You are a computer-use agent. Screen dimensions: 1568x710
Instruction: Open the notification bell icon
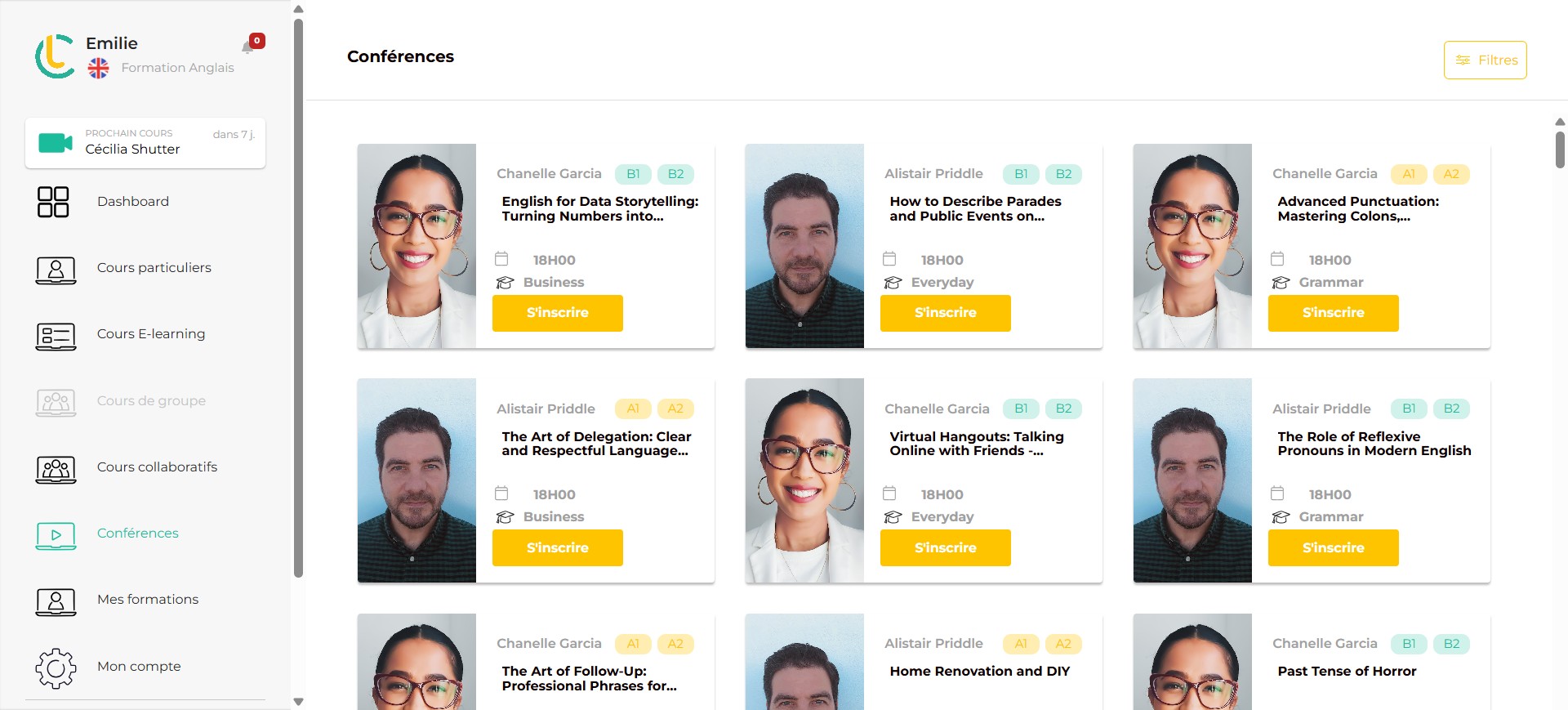(248, 47)
